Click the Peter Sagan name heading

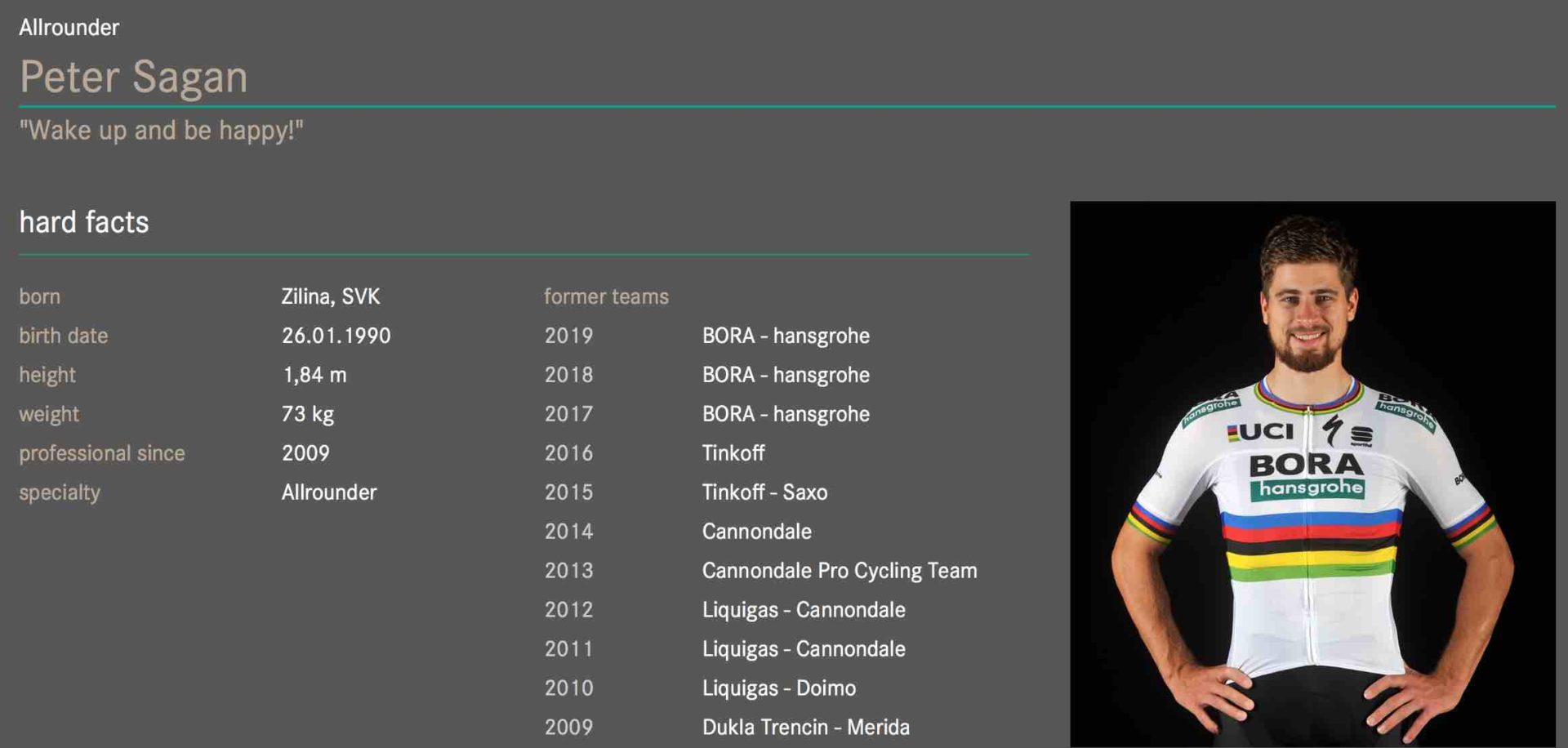(x=133, y=77)
